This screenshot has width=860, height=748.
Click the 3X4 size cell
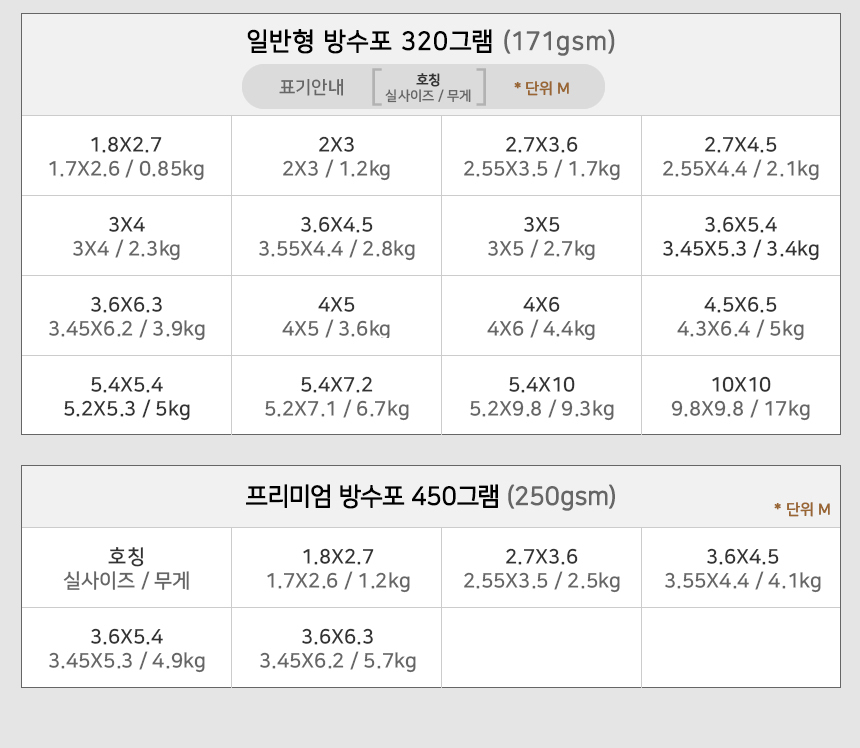pyautogui.click(x=126, y=236)
